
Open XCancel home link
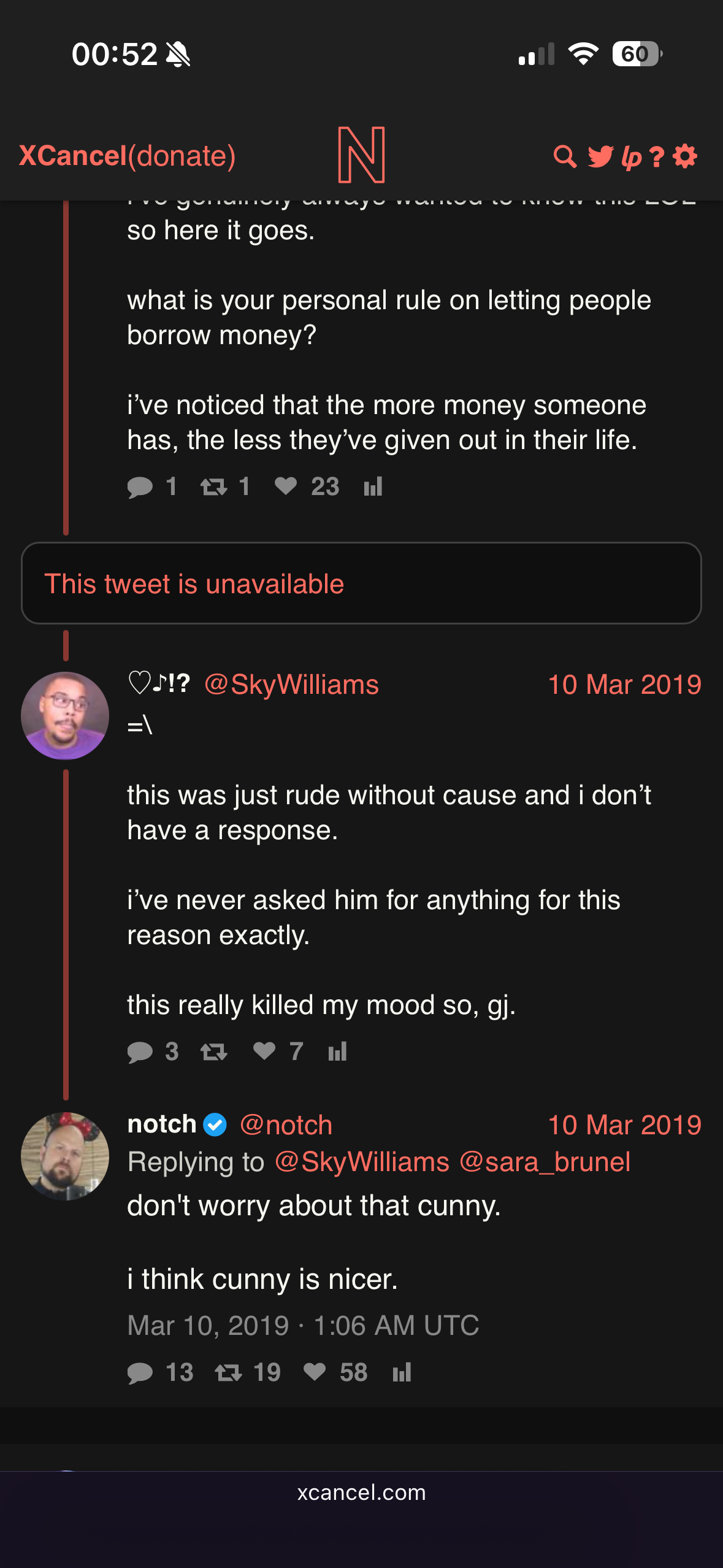[x=72, y=156]
